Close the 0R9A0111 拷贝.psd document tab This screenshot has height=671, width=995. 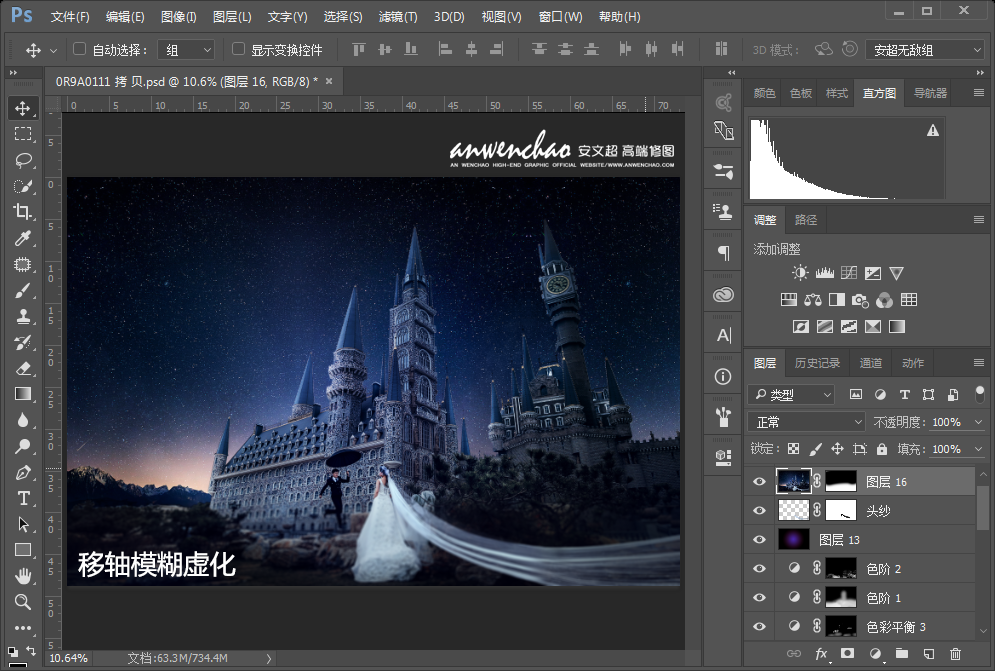(x=329, y=81)
